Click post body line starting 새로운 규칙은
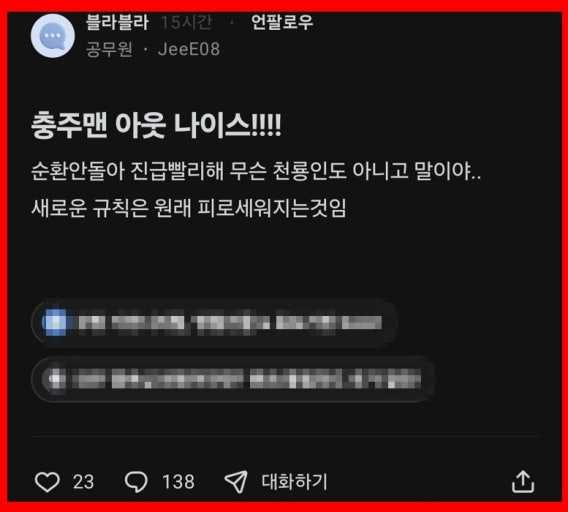 (x=189, y=208)
